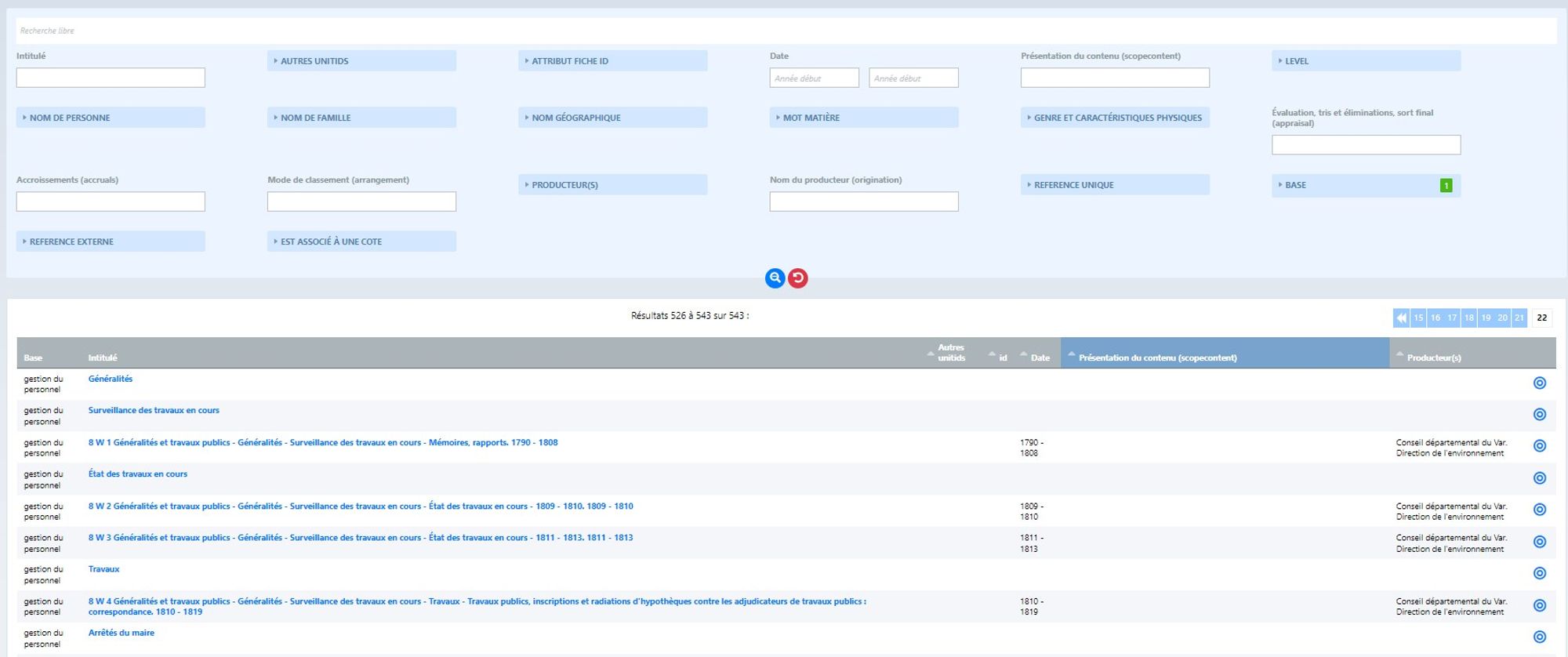
Task: Go to results page 21
Action: tap(1519, 318)
